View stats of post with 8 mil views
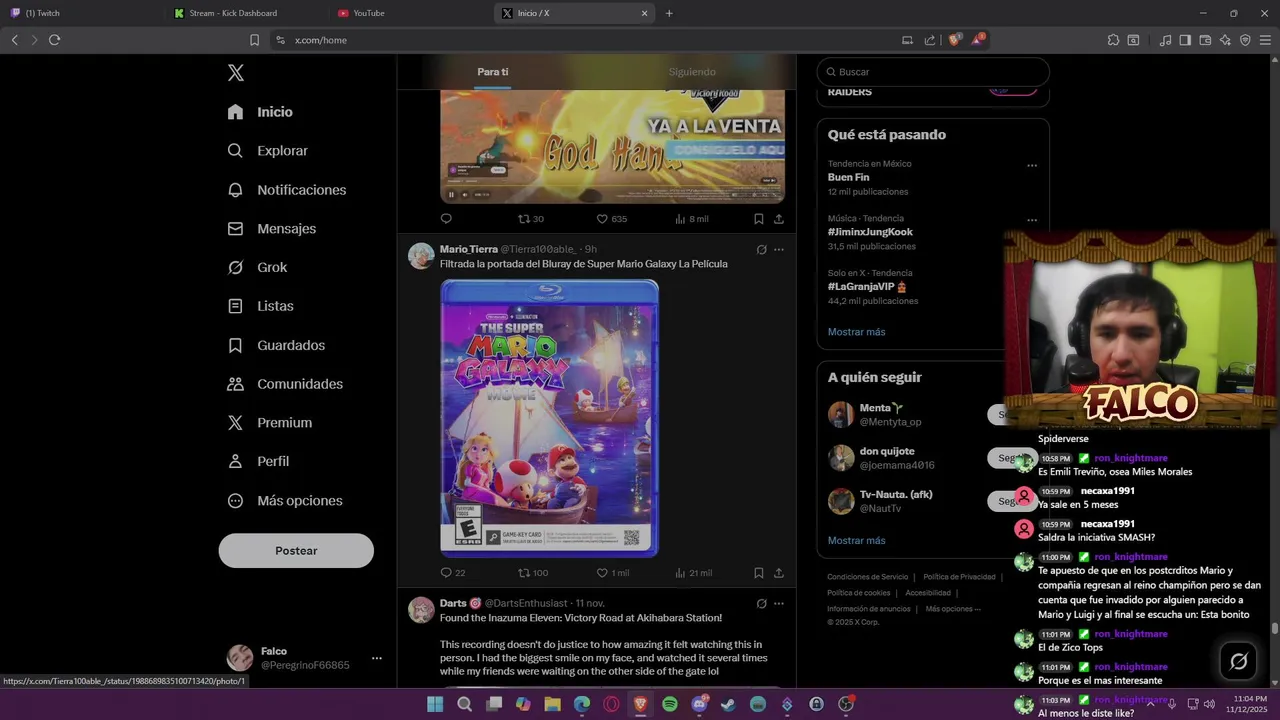 coord(692,219)
